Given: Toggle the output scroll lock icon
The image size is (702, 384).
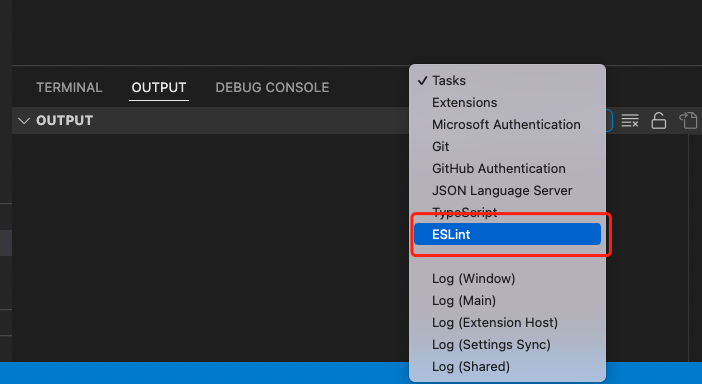Looking at the screenshot, I should (x=659, y=120).
